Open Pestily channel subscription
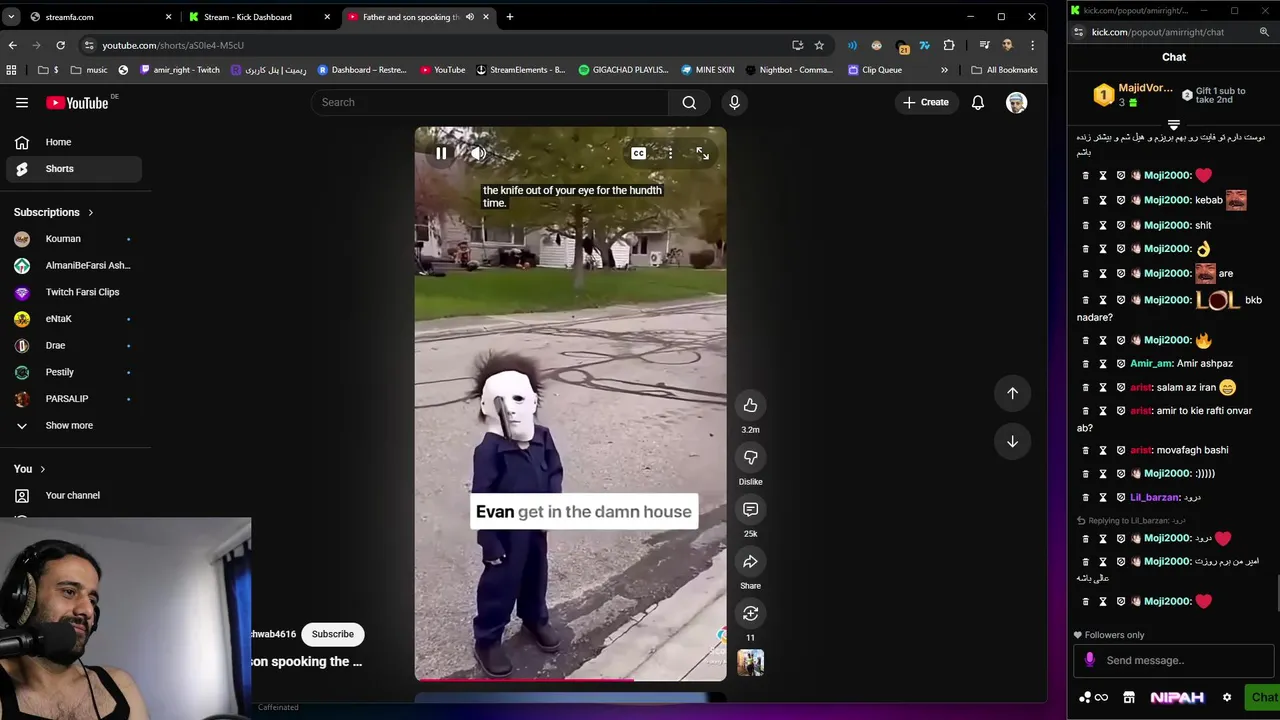Image resolution: width=1280 pixels, height=720 pixels. tap(74, 372)
